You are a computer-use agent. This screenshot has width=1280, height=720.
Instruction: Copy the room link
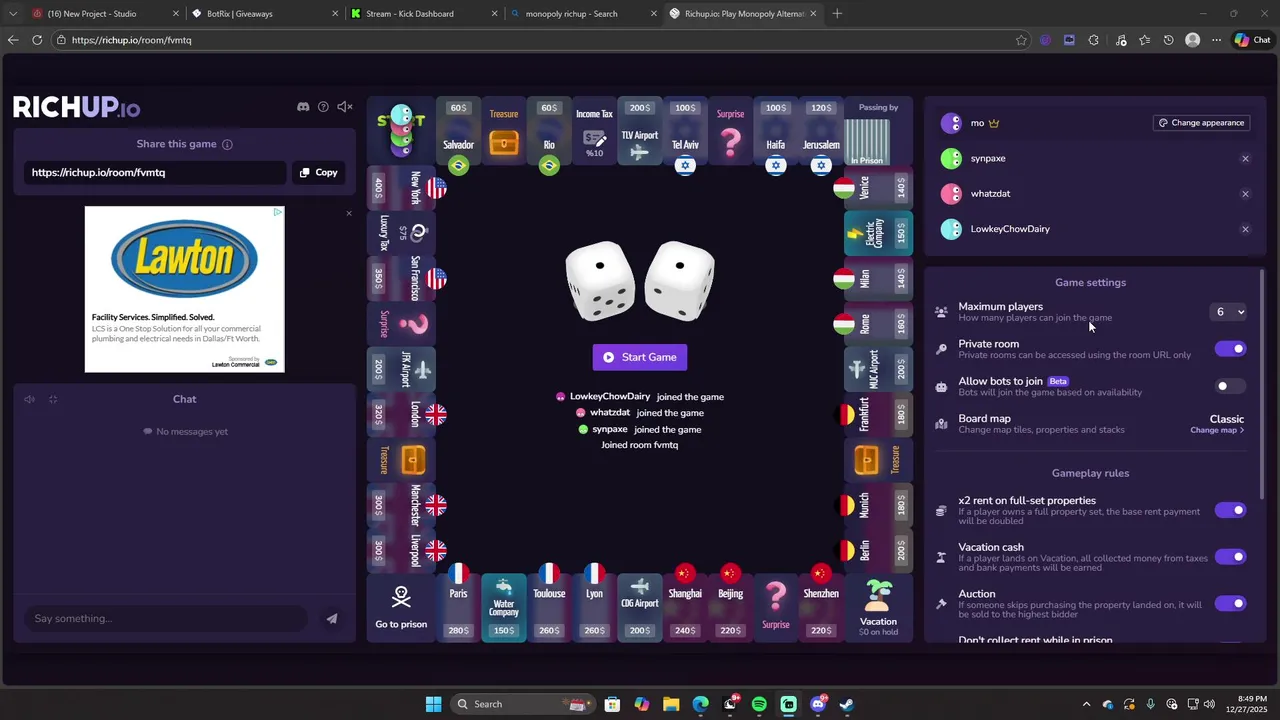point(318,172)
